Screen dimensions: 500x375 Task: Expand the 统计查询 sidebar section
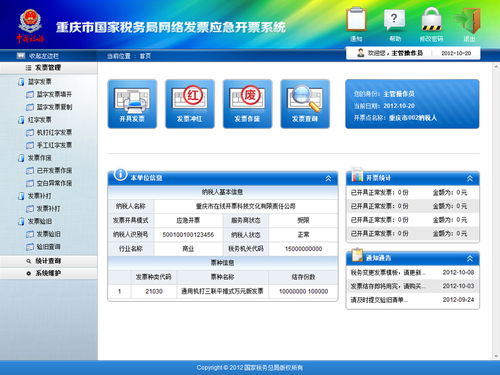(49, 261)
